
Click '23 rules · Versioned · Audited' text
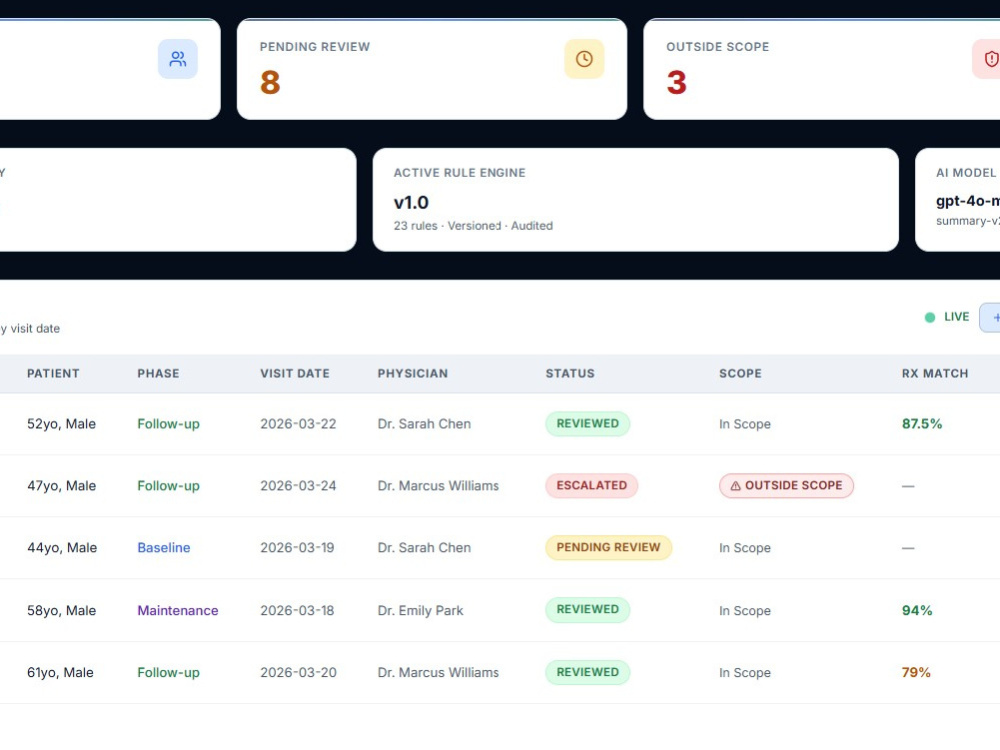click(x=473, y=226)
